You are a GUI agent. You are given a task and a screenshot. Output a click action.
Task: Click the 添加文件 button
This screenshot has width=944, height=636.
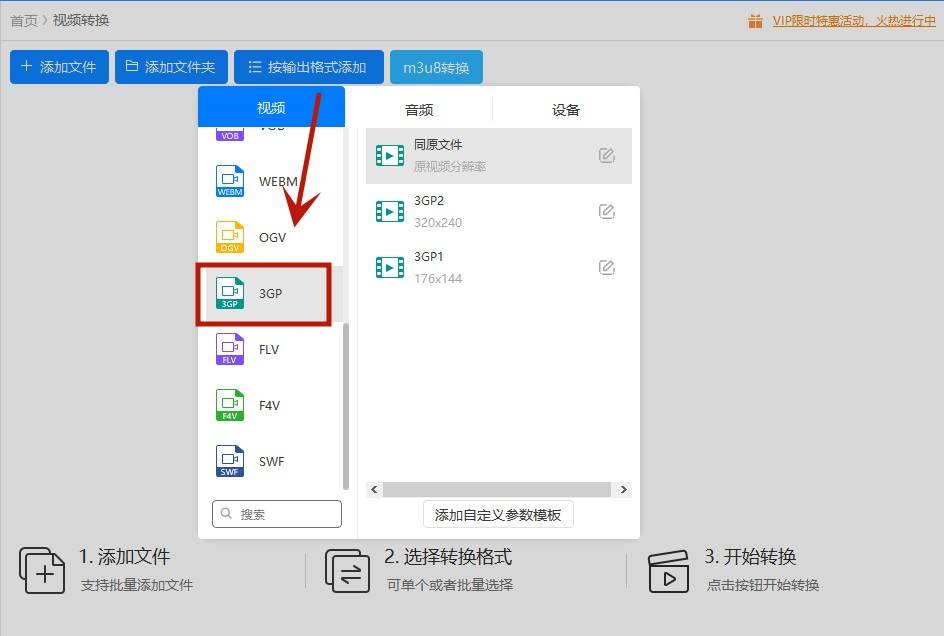pos(59,67)
